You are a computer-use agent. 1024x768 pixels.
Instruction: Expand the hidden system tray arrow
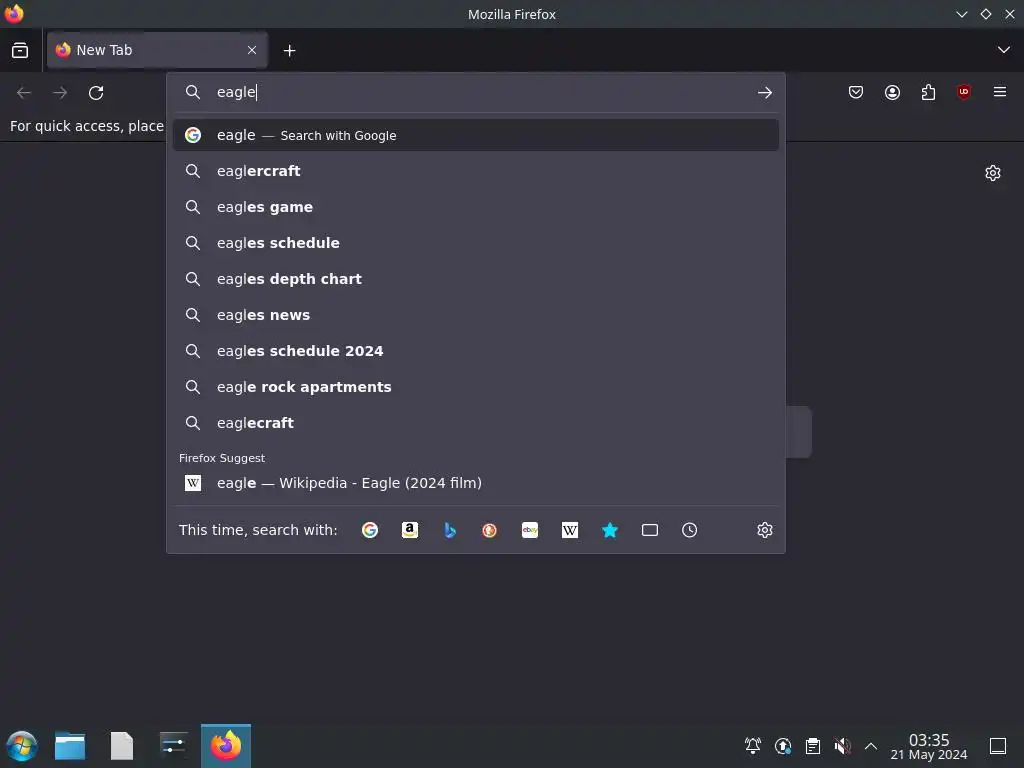click(871, 745)
